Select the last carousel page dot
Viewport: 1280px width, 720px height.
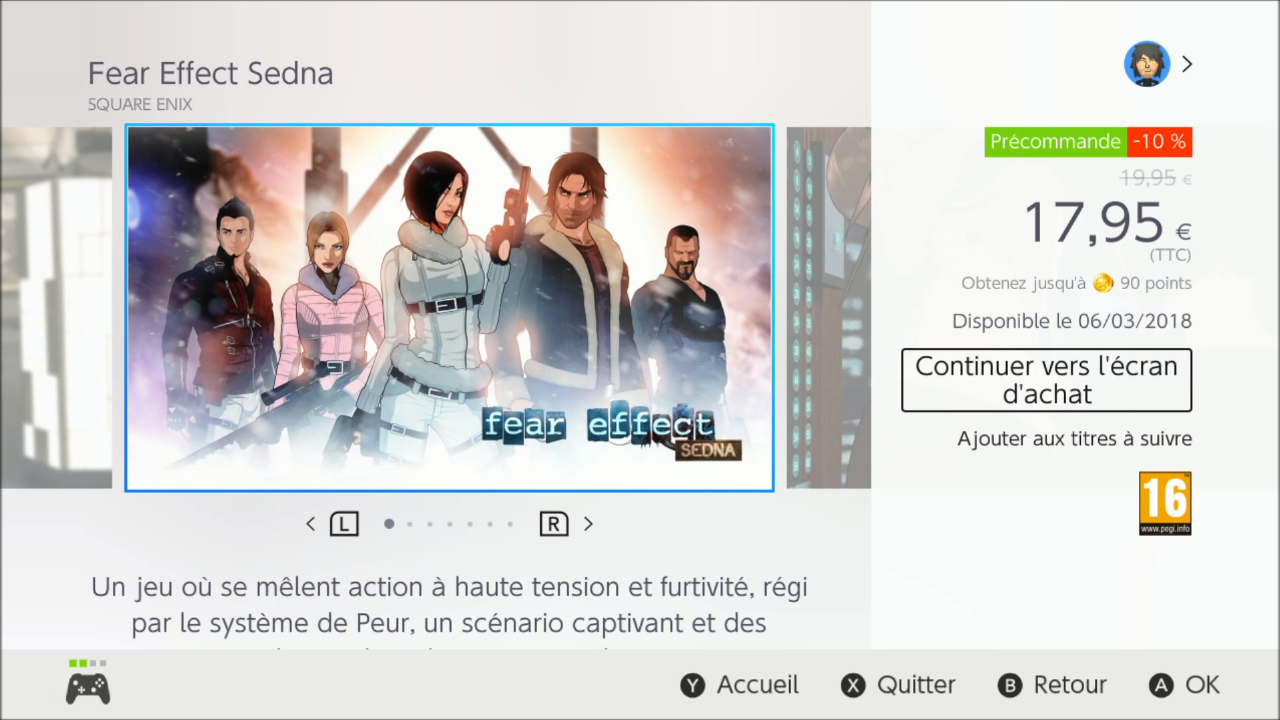point(510,523)
